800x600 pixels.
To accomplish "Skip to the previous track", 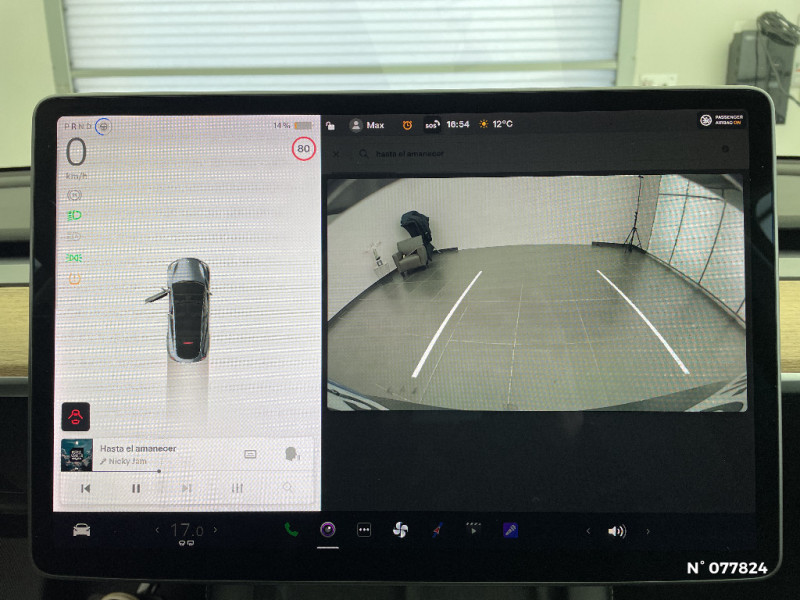I will [86, 488].
